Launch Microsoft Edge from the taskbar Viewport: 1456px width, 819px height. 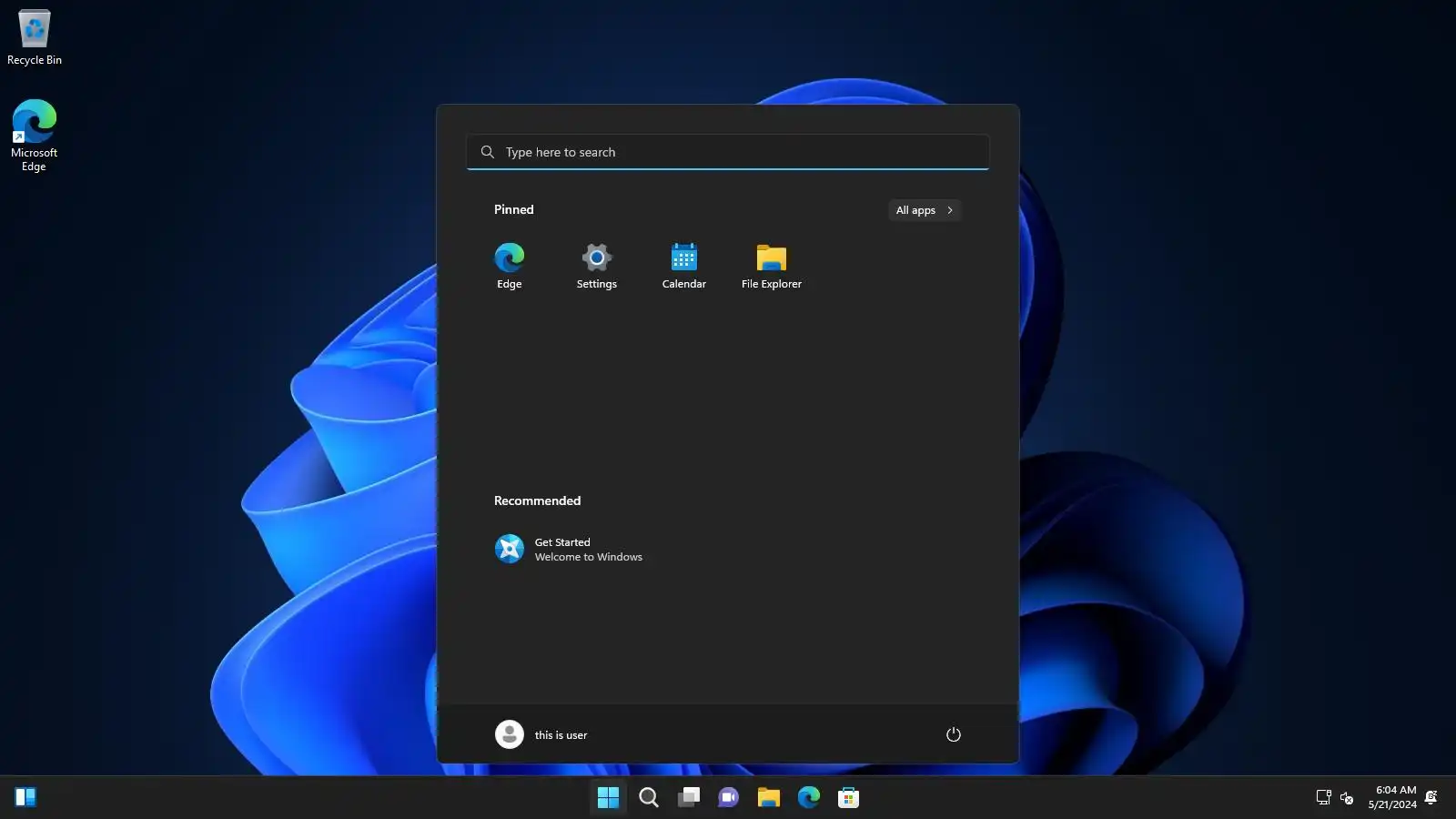808,798
